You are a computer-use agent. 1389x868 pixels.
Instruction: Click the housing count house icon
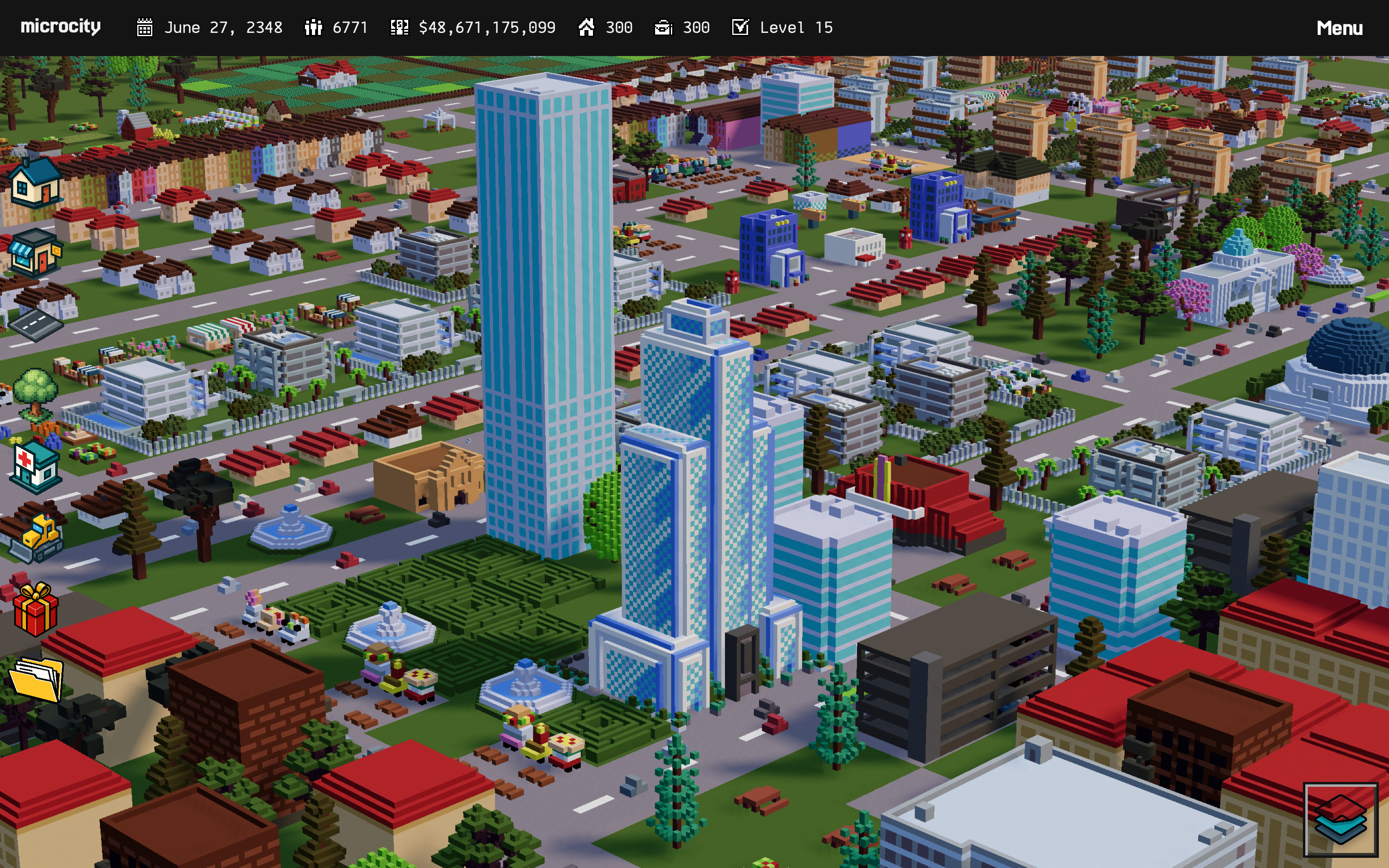(586, 27)
